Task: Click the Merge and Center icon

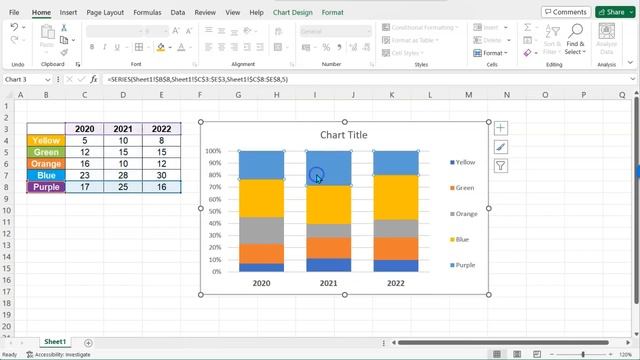Action: [x=278, y=47]
